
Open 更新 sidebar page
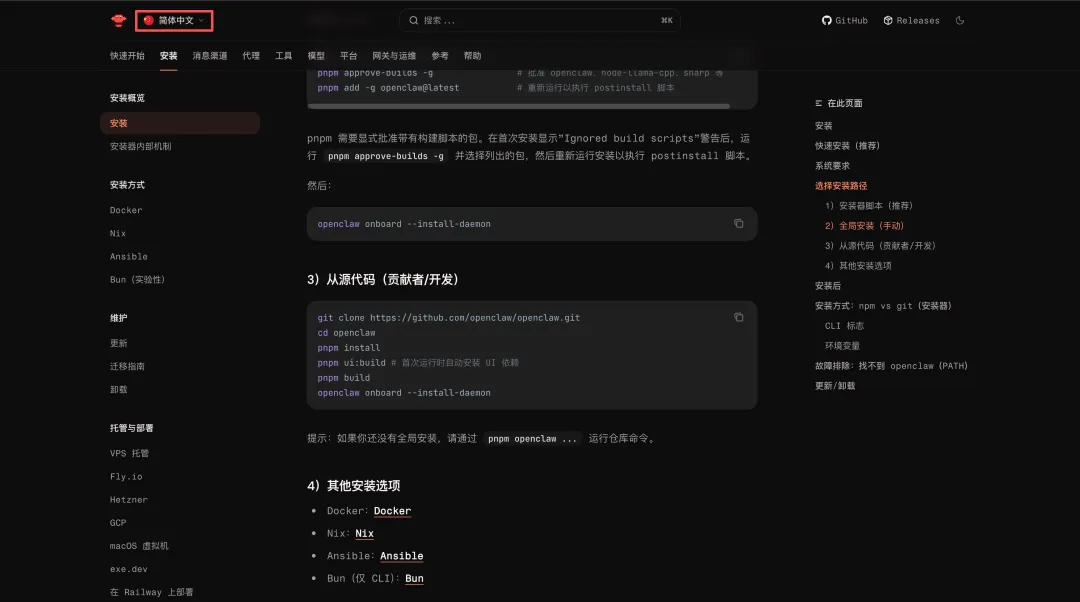118,343
